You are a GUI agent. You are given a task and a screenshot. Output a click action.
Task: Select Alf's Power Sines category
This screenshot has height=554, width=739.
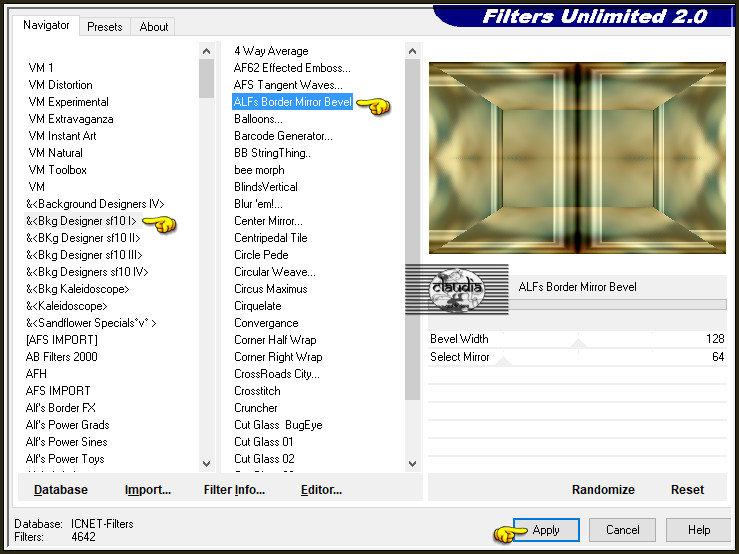click(66, 441)
